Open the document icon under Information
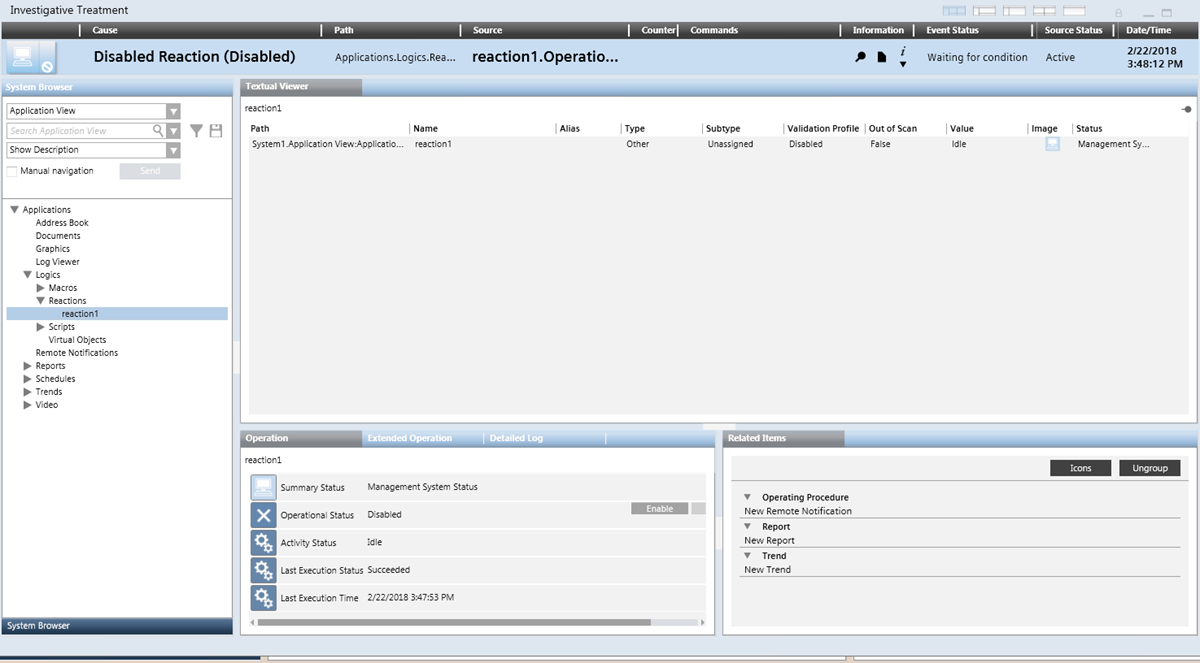This screenshot has height=663, width=1200. point(882,58)
